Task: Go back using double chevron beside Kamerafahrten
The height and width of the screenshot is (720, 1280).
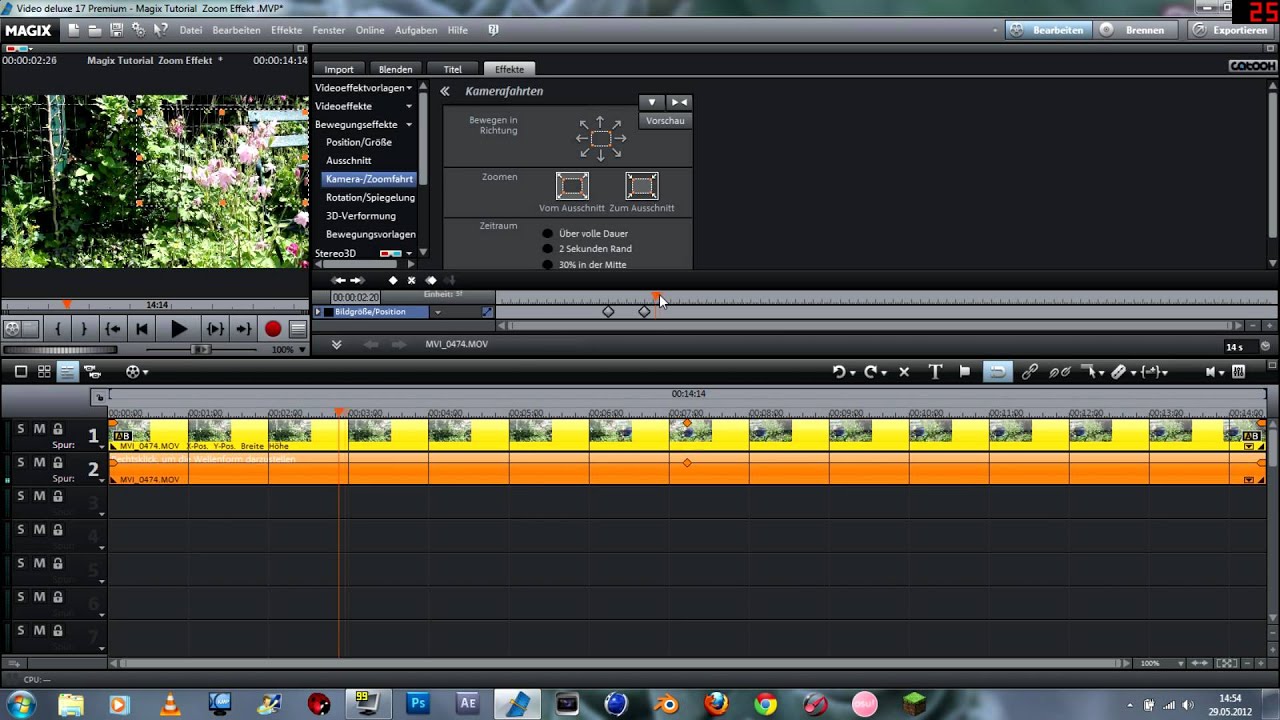Action: [445, 91]
